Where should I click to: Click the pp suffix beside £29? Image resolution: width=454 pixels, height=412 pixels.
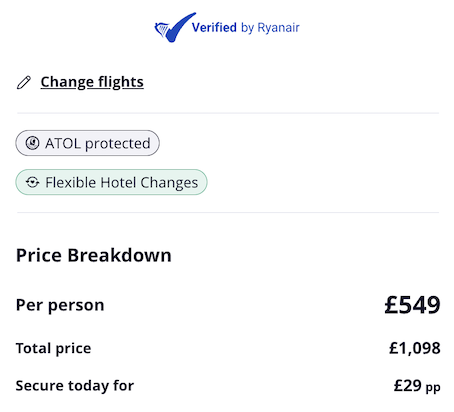tap(433, 388)
